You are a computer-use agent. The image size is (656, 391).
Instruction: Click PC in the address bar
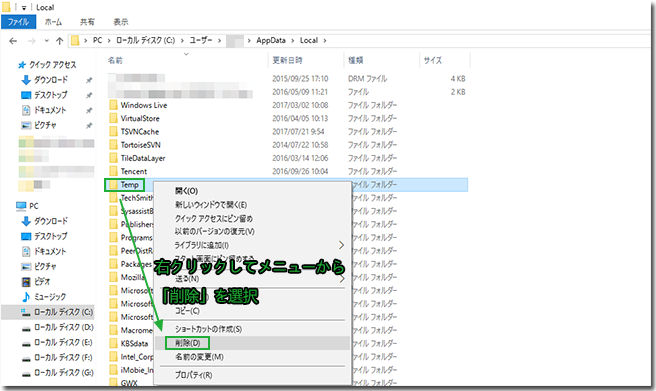point(97,40)
